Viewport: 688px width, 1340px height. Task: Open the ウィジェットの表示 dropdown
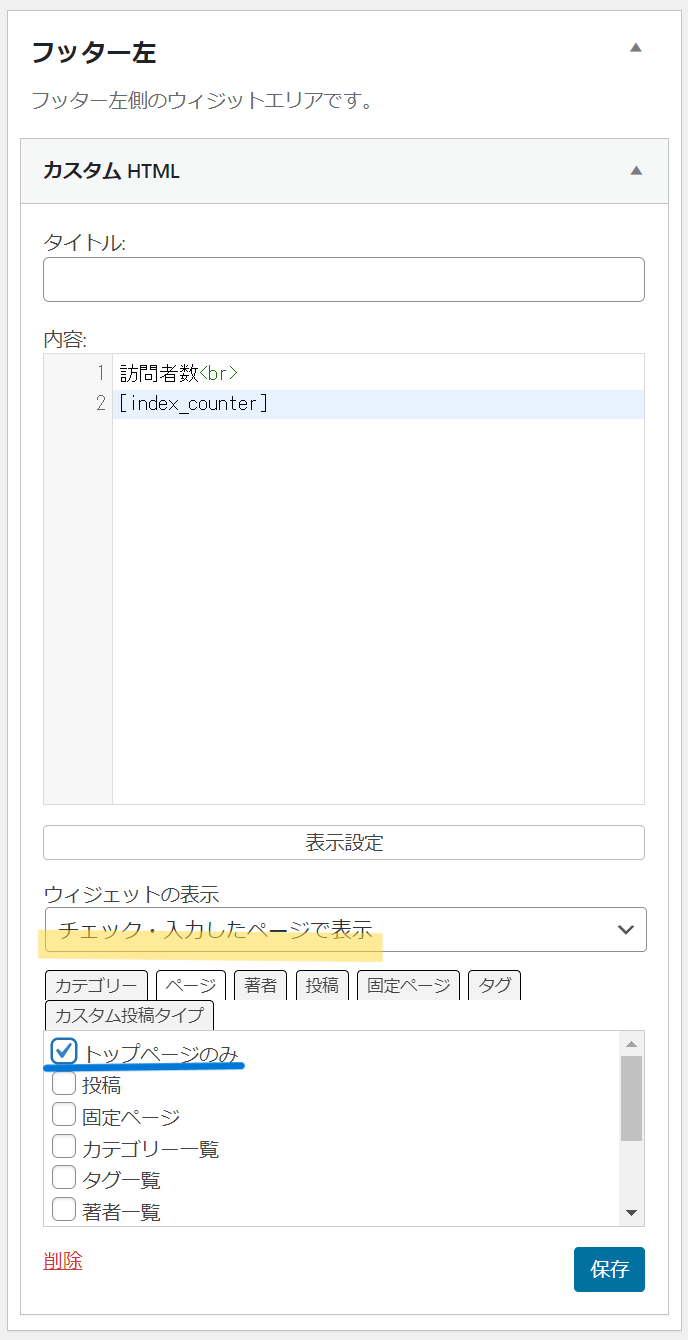345,929
